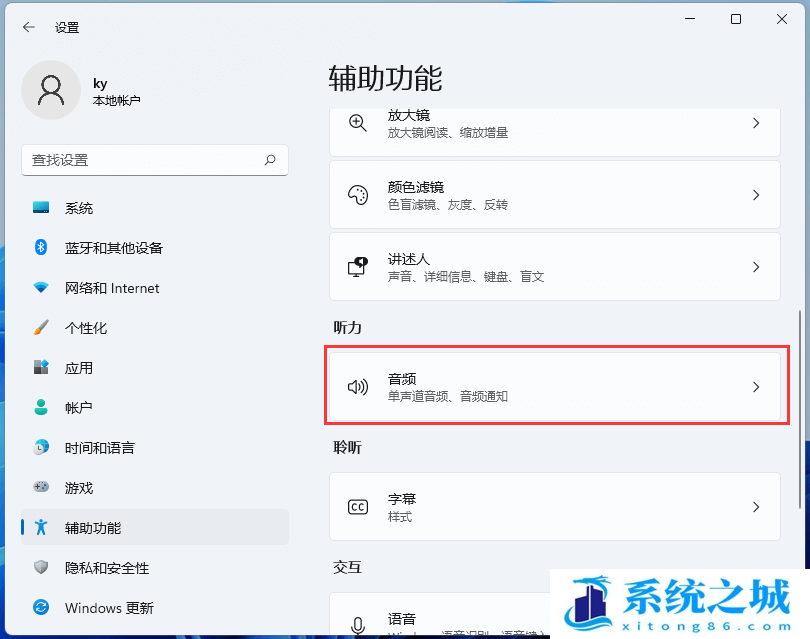Viewport: 810px width, 639px height.
Task: Click the 个性化 paintbrush icon
Action: (41, 328)
